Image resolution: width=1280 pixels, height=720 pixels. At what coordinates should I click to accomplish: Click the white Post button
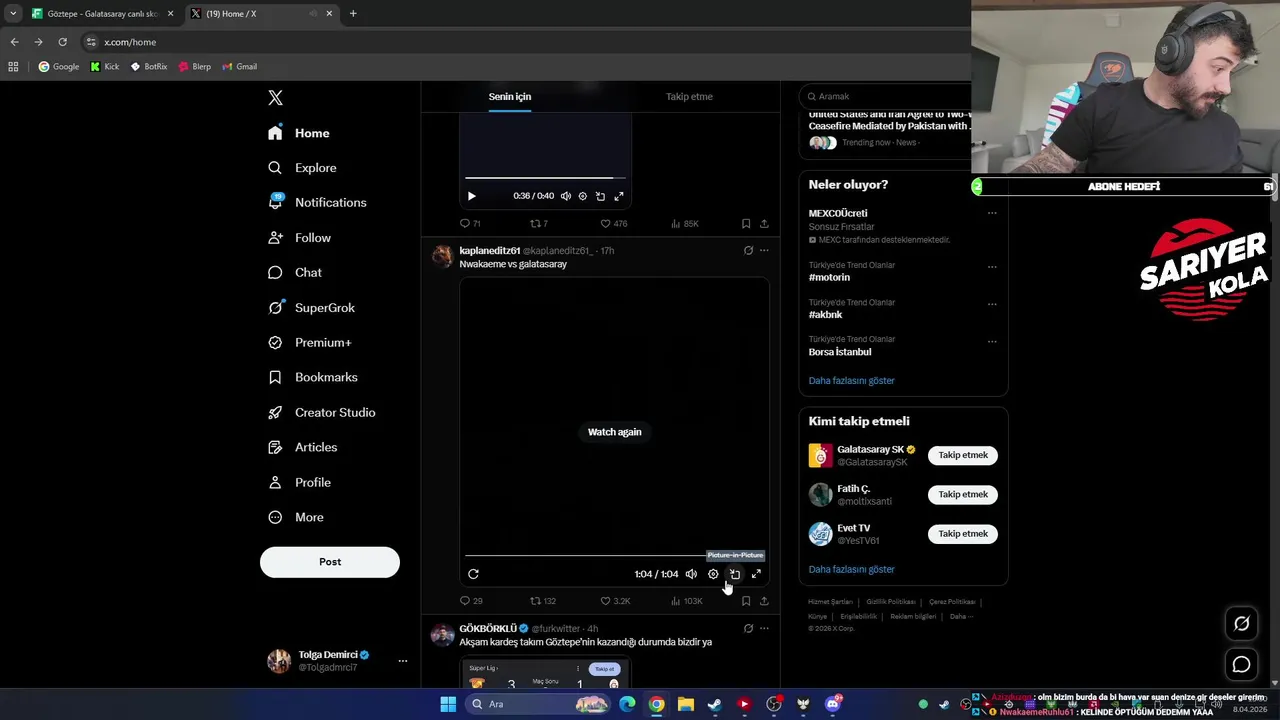click(330, 562)
